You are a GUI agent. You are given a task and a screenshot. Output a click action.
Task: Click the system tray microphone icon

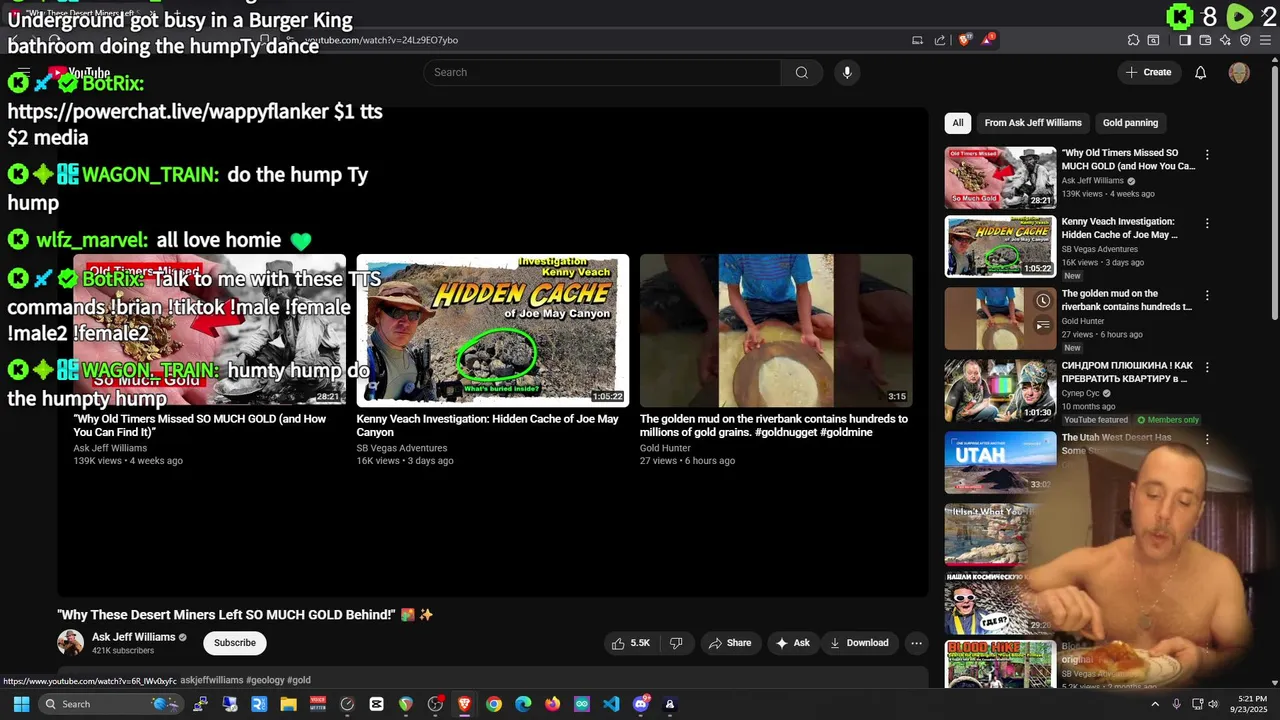(x=1176, y=704)
